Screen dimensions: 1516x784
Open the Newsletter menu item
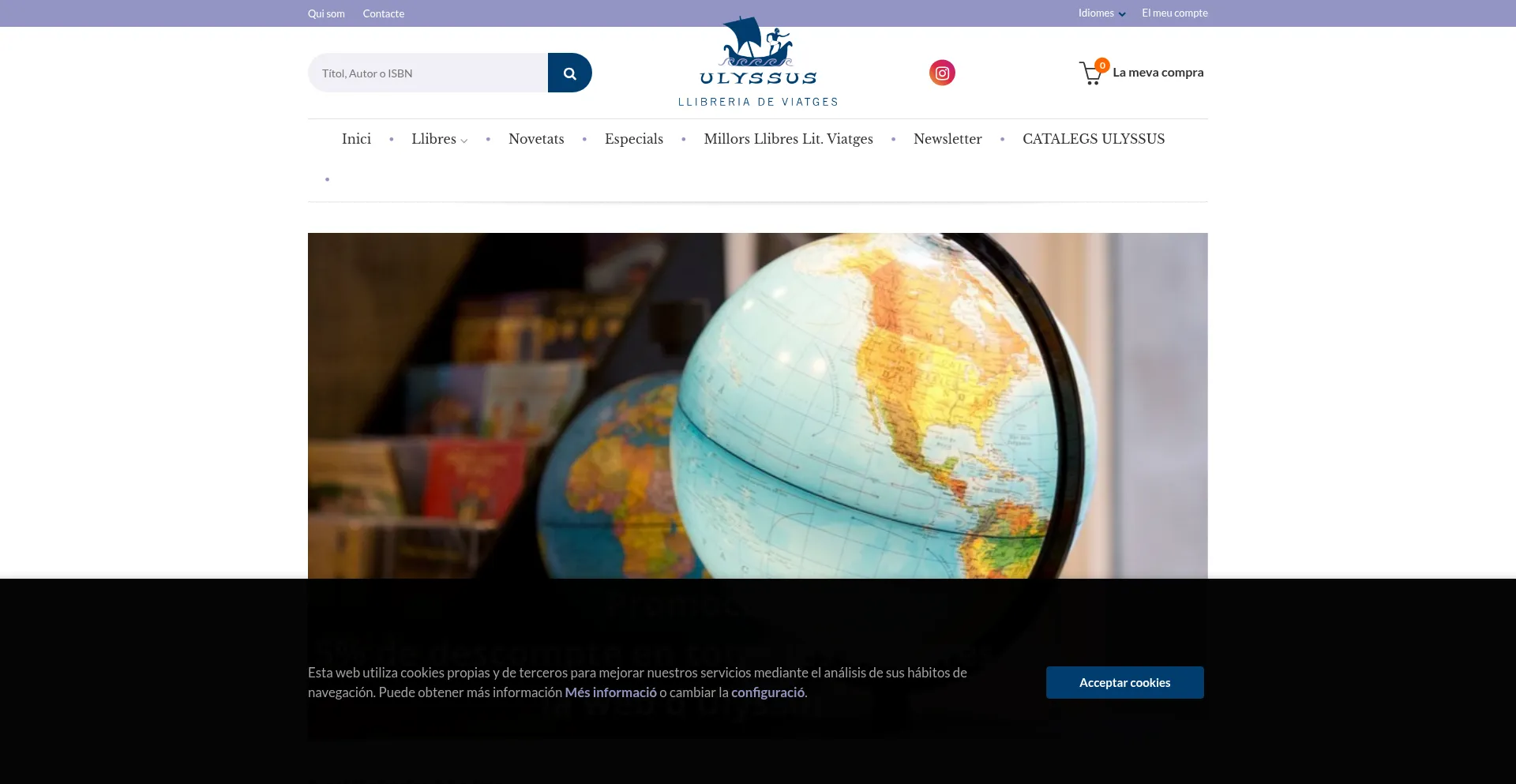pos(947,139)
